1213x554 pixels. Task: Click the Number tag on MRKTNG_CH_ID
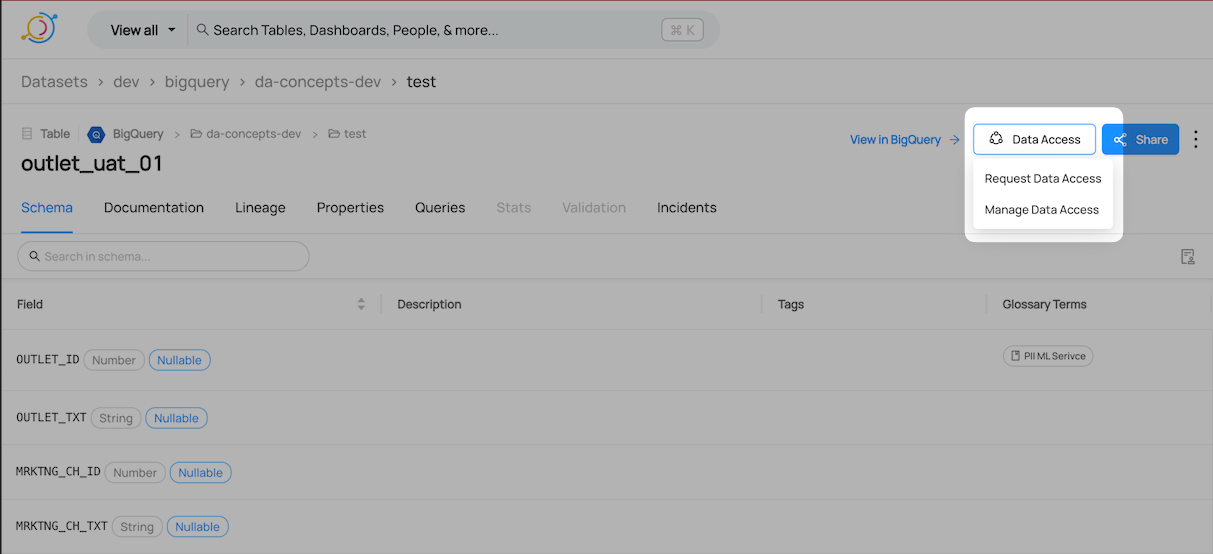135,472
